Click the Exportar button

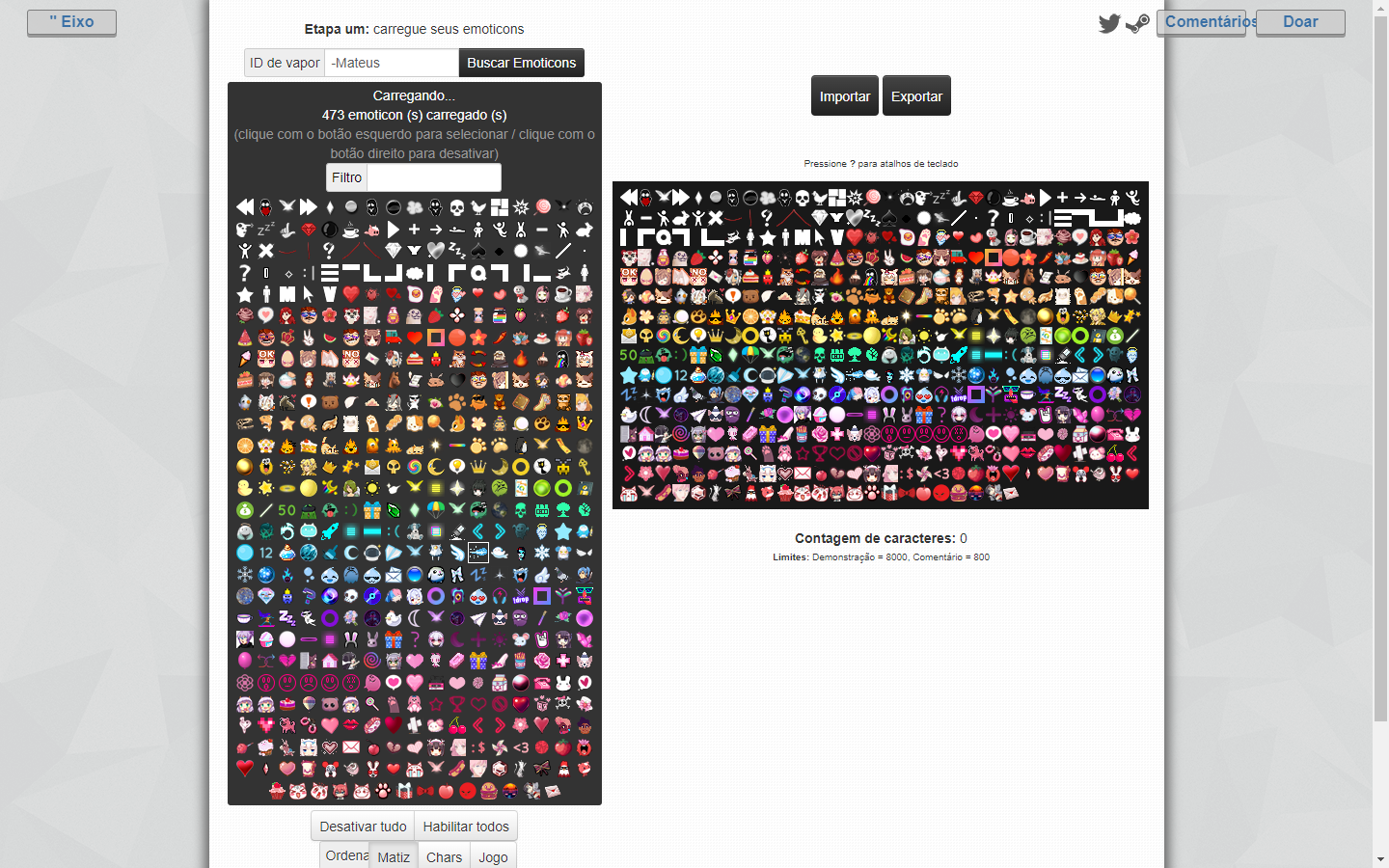916,95
